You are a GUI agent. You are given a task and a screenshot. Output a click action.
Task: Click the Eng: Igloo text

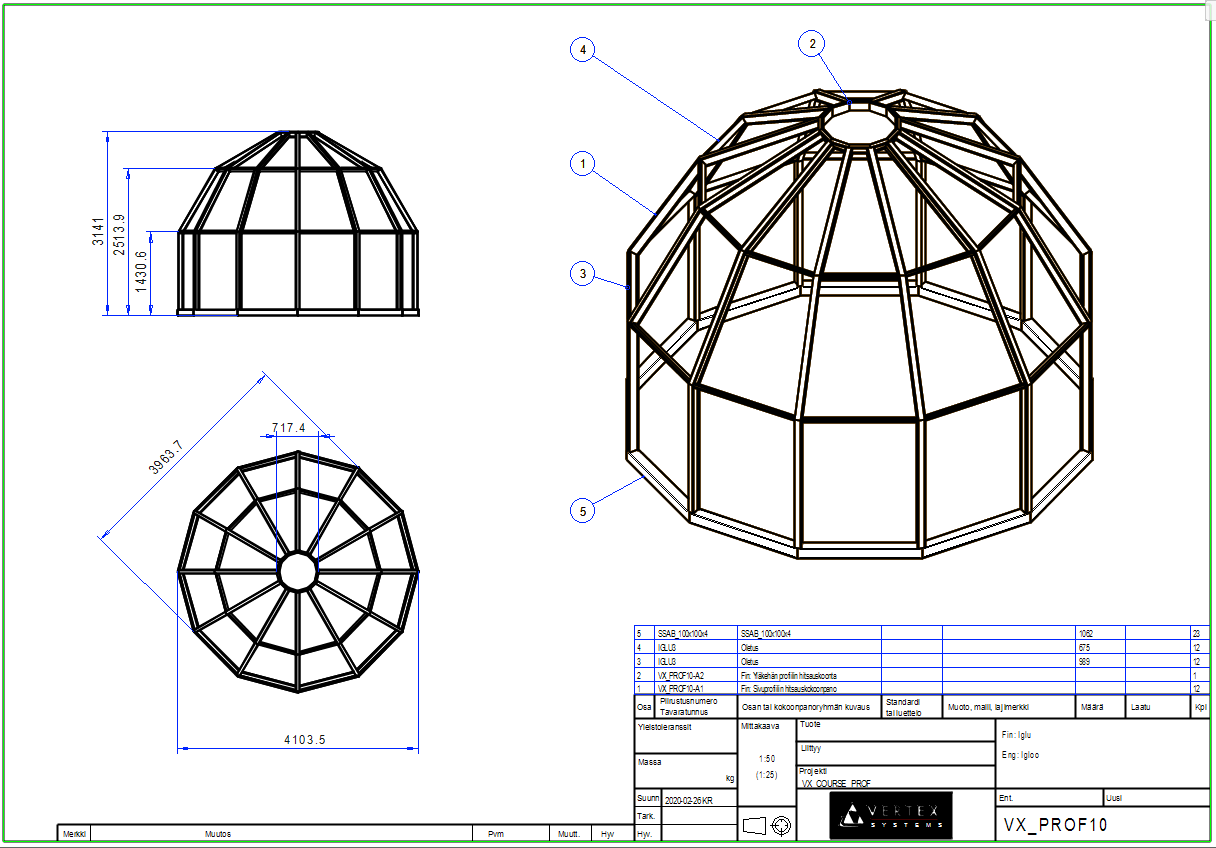pos(1020,755)
